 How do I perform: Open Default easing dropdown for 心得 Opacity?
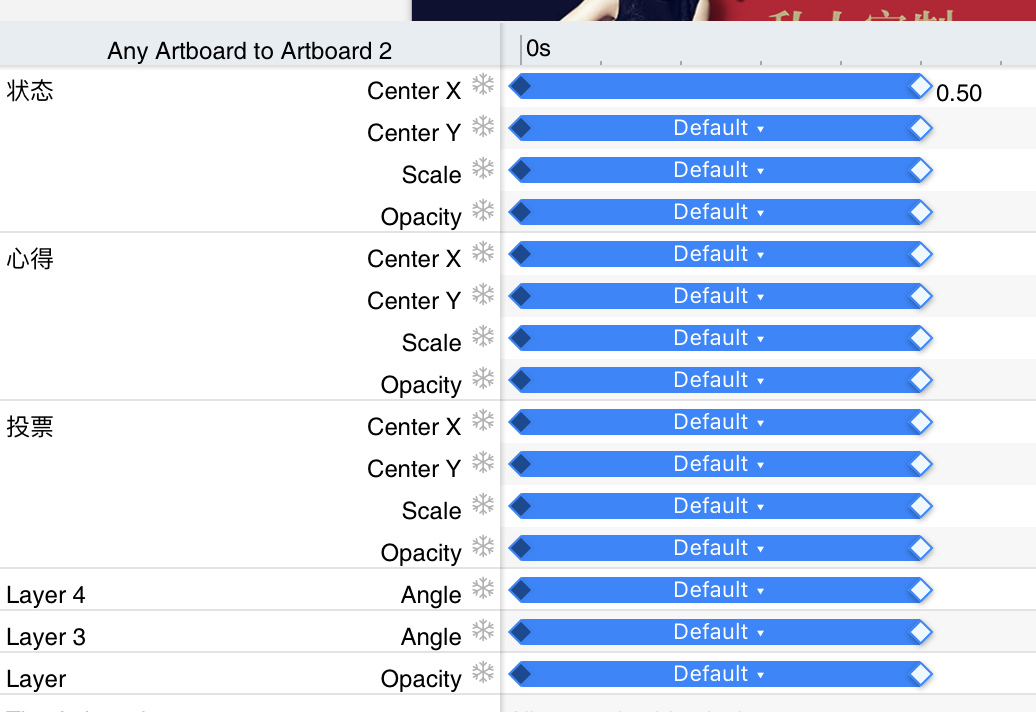coord(718,380)
